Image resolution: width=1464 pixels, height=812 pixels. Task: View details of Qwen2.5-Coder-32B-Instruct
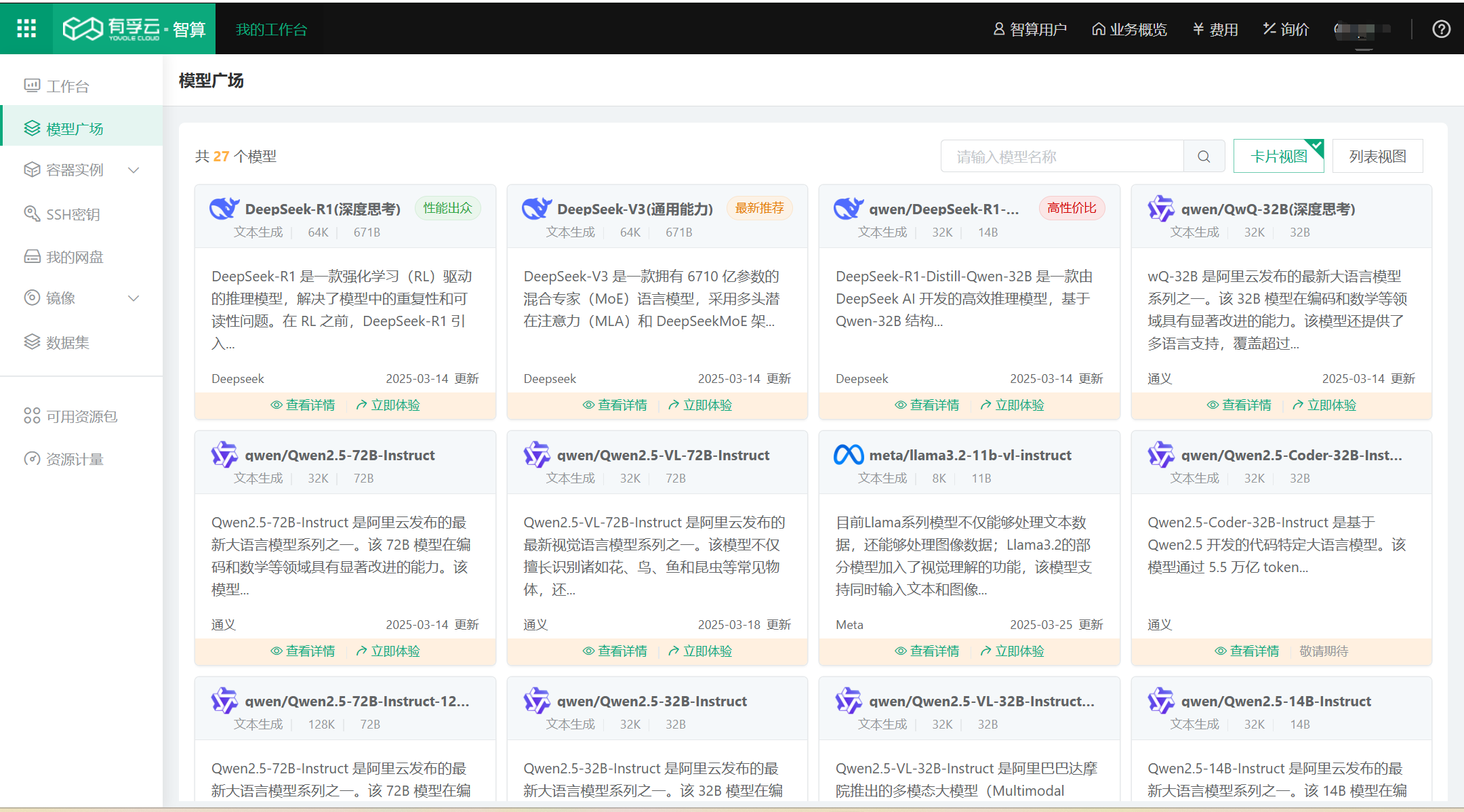[1247, 651]
